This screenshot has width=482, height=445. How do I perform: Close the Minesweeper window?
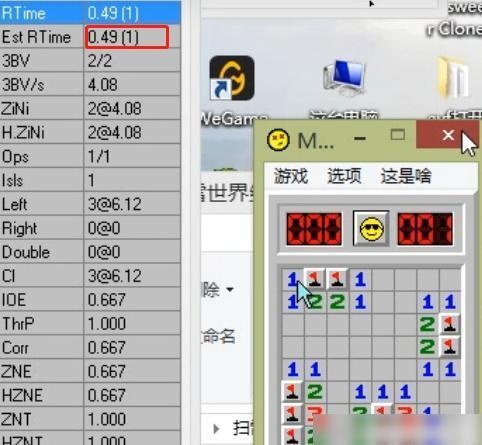(x=447, y=135)
